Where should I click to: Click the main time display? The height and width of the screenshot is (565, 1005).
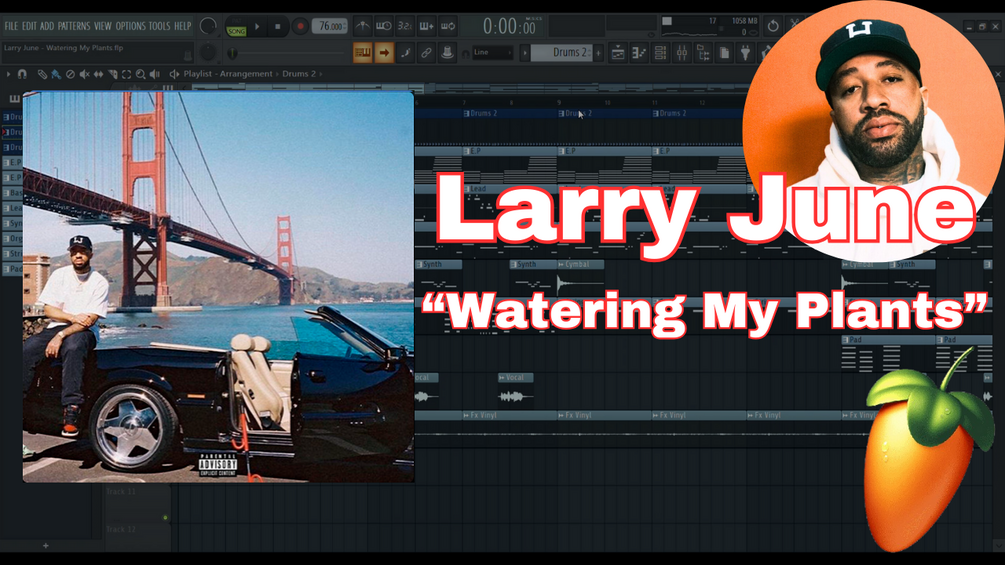click(x=510, y=27)
